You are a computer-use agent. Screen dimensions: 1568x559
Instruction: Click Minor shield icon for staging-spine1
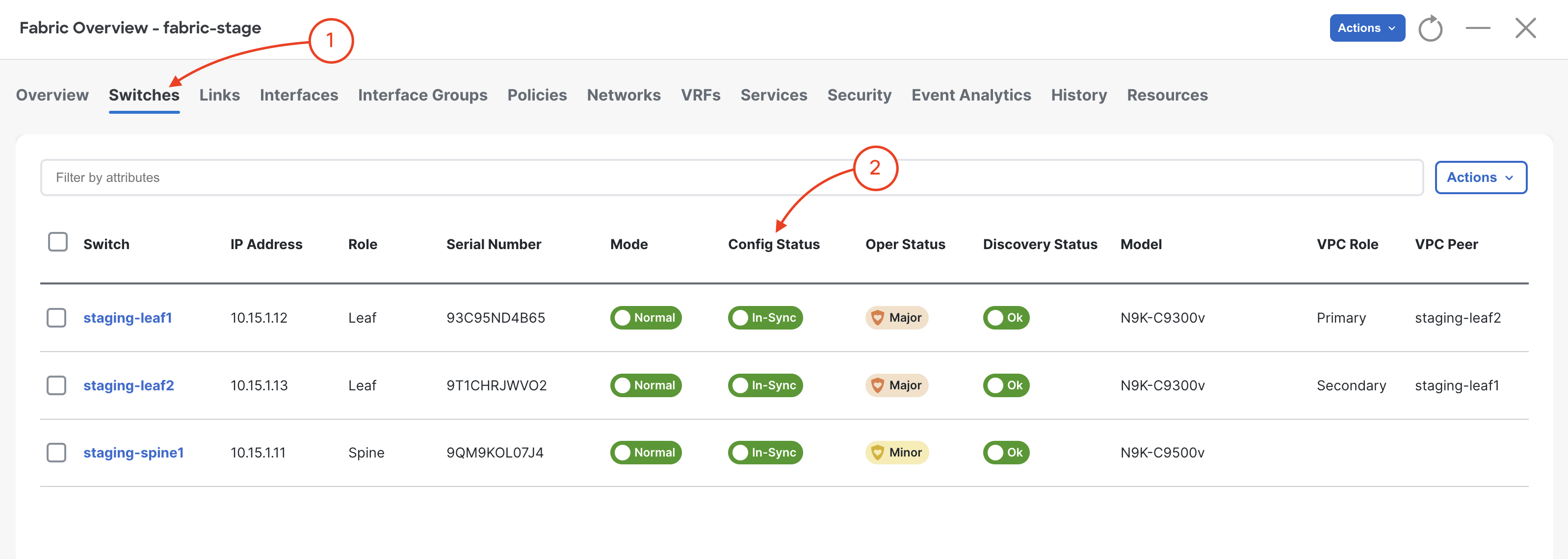coord(877,453)
